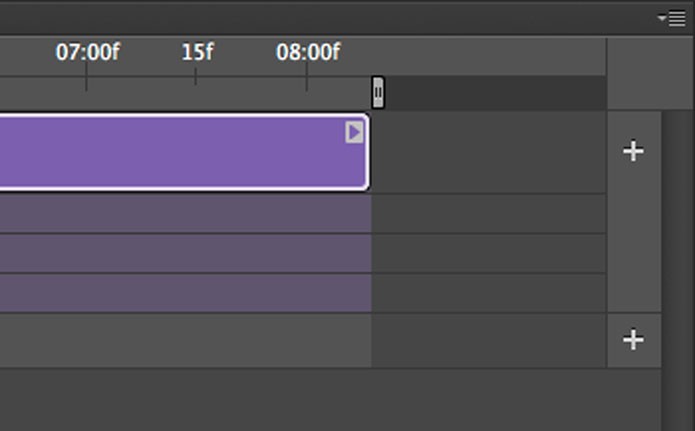
Task: Click the second keyframe row under clip
Action: point(185,254)
